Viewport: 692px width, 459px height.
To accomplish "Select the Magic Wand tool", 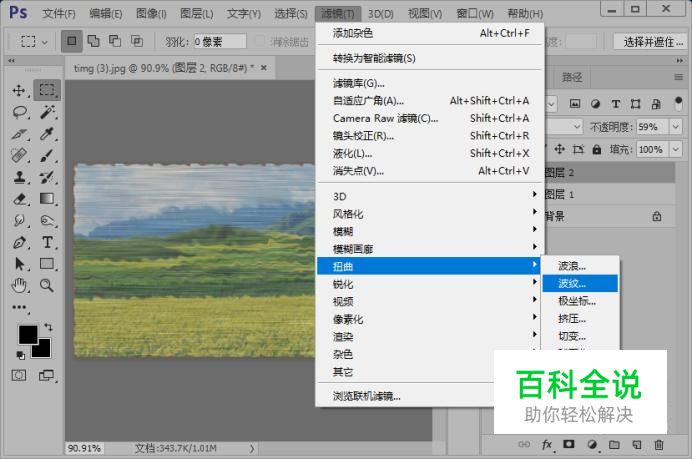I will point(47,112).
